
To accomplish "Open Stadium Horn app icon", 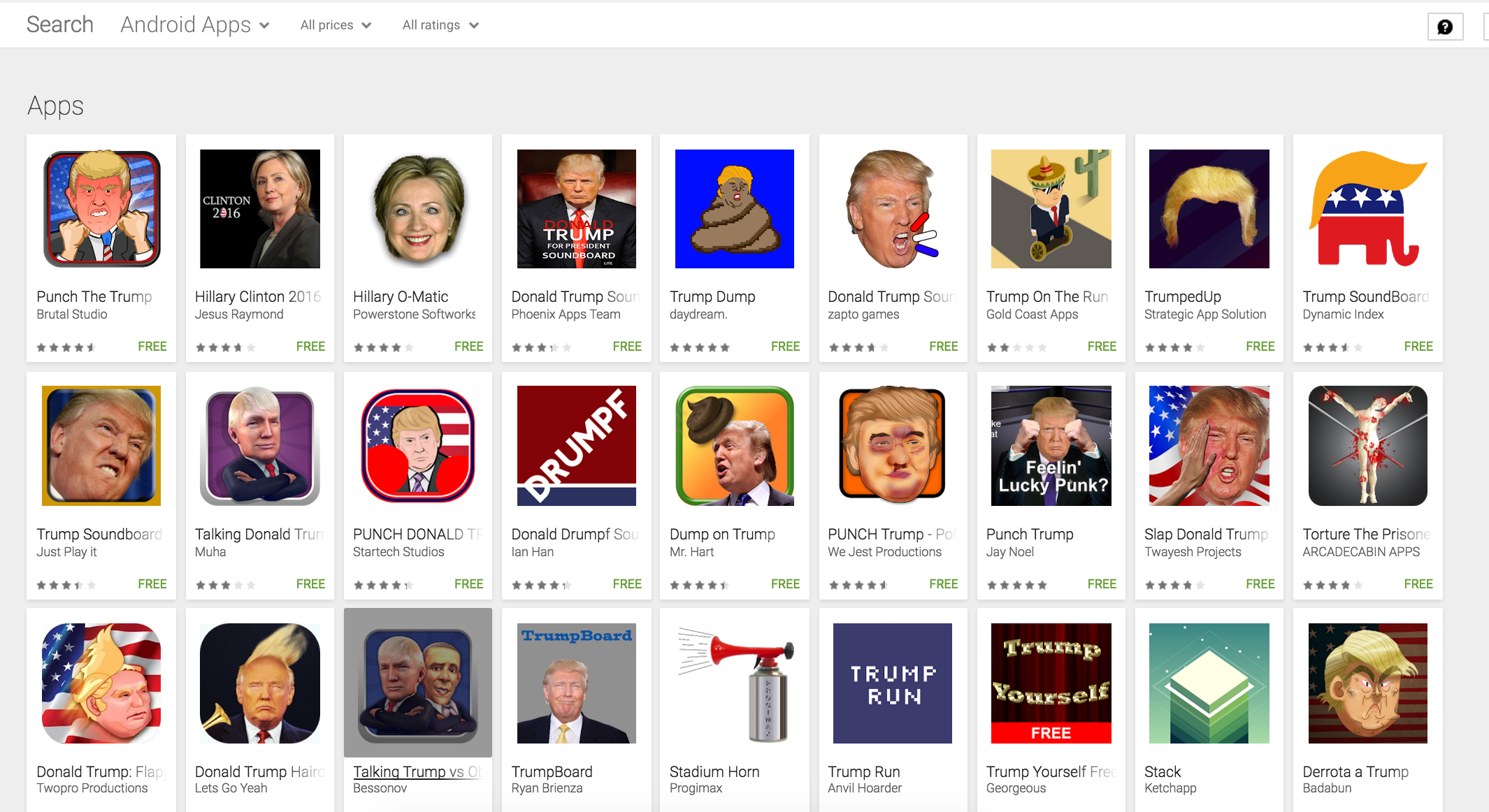I will (735, 683).
